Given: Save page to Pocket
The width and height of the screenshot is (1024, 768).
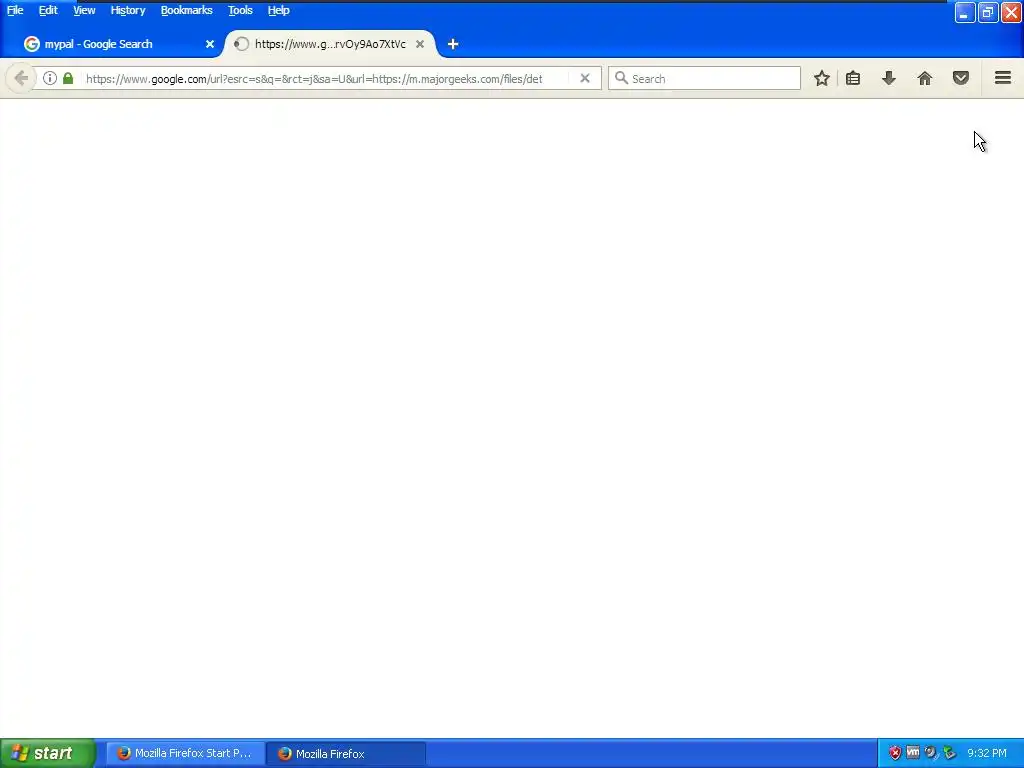Looking at the screenshot, I should coord(961,78).
